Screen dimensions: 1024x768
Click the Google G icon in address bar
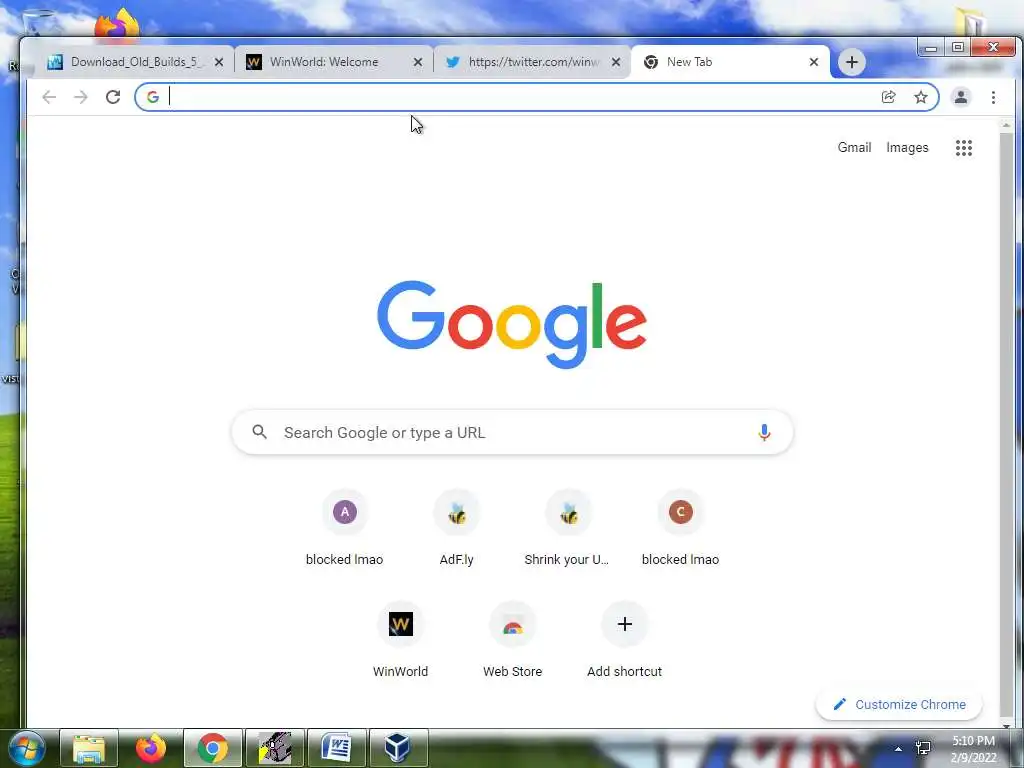[x=153, y=97]
